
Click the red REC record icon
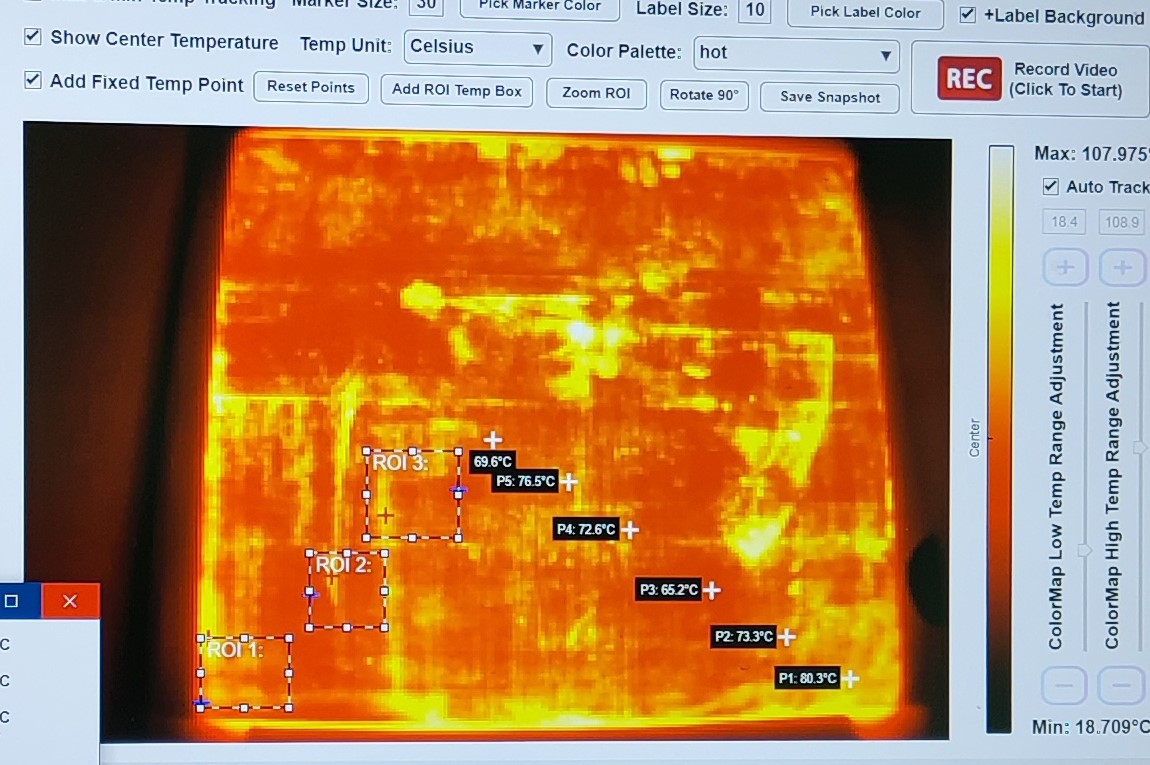[968, 78]
